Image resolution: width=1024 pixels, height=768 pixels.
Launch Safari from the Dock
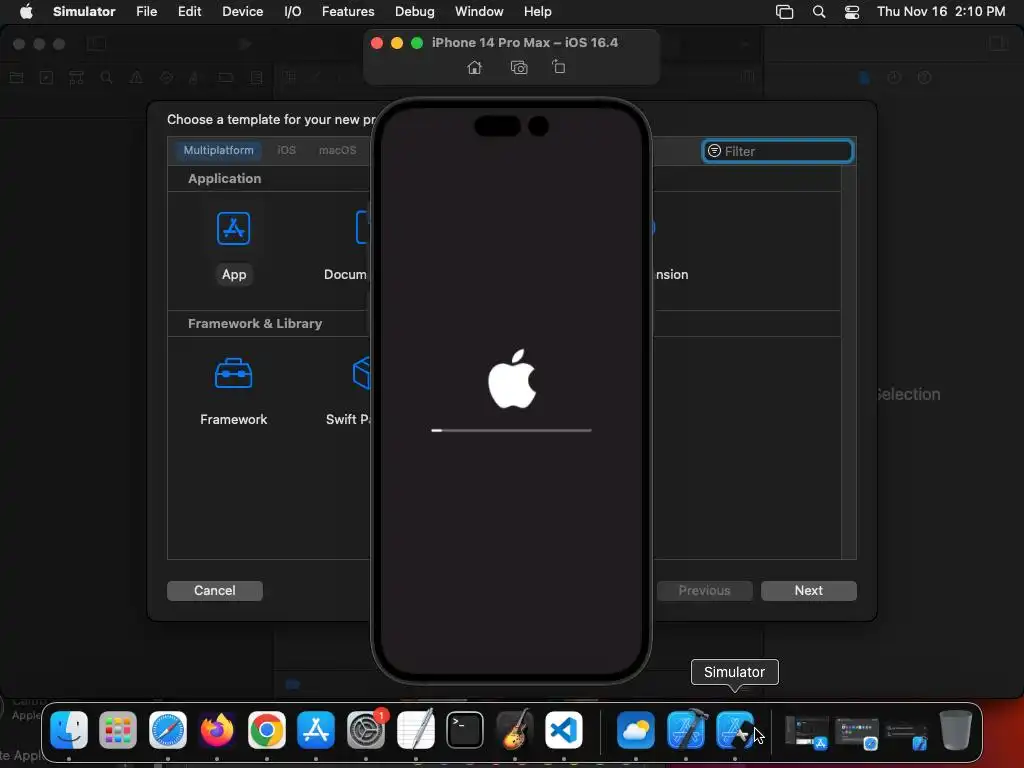pyautogui.click(x=168, y=730)
